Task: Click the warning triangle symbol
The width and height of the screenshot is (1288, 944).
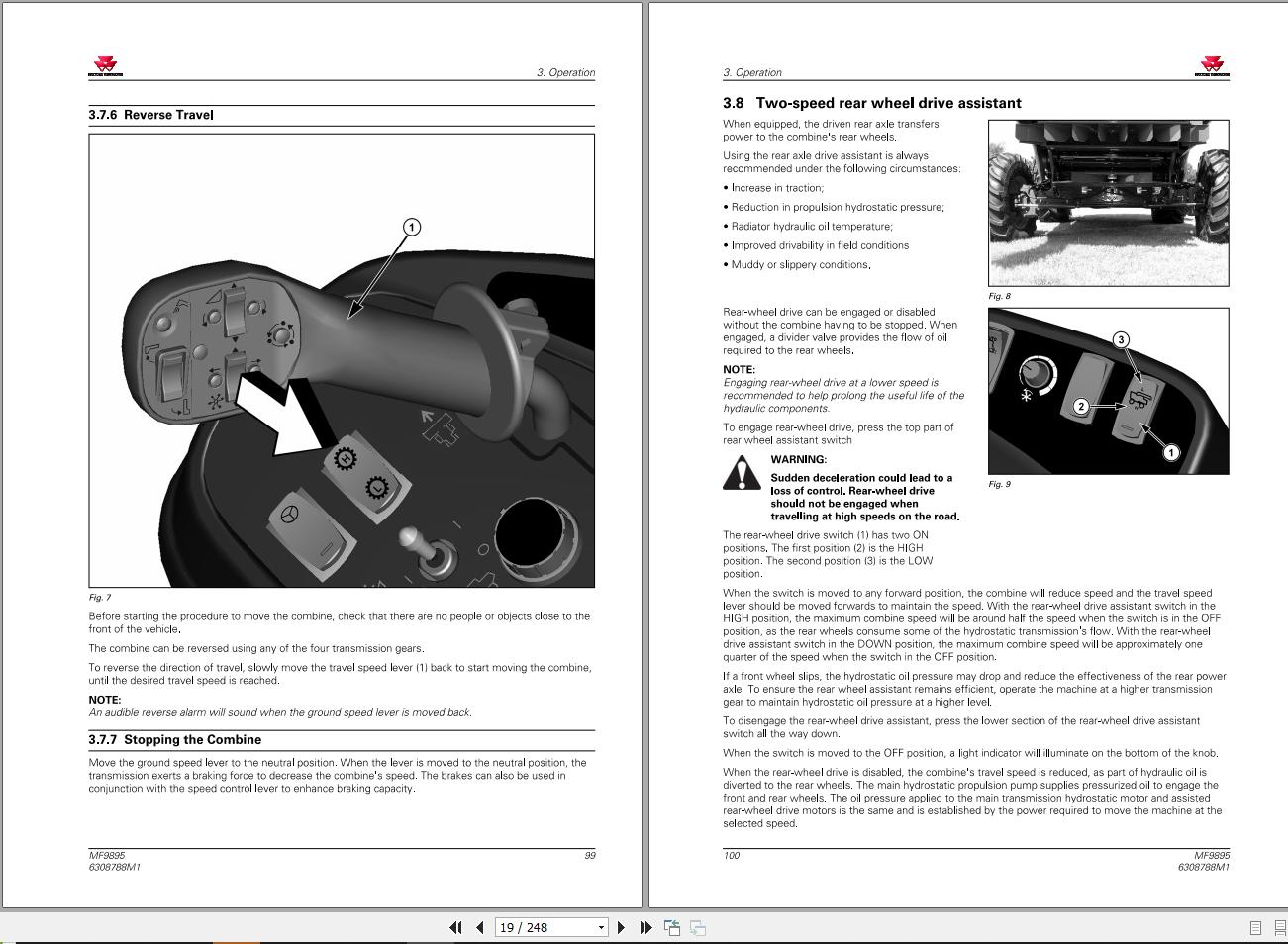Action: tap(742, 473)
